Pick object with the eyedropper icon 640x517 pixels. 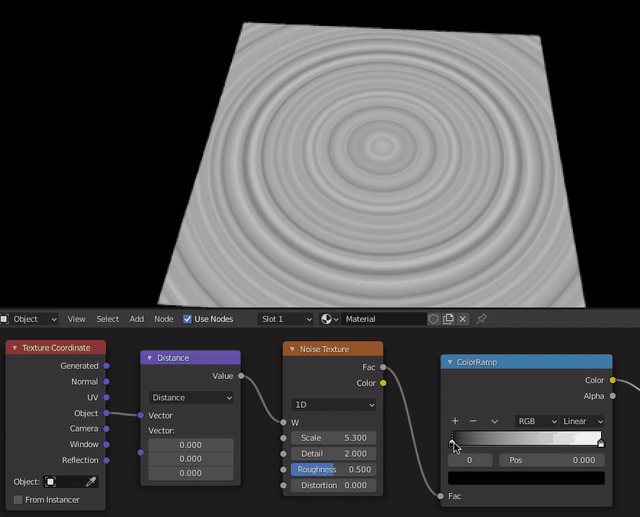91,482
